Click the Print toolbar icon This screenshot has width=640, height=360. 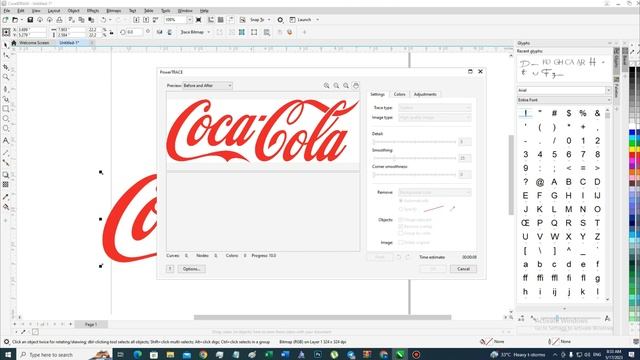pos(59,20)
